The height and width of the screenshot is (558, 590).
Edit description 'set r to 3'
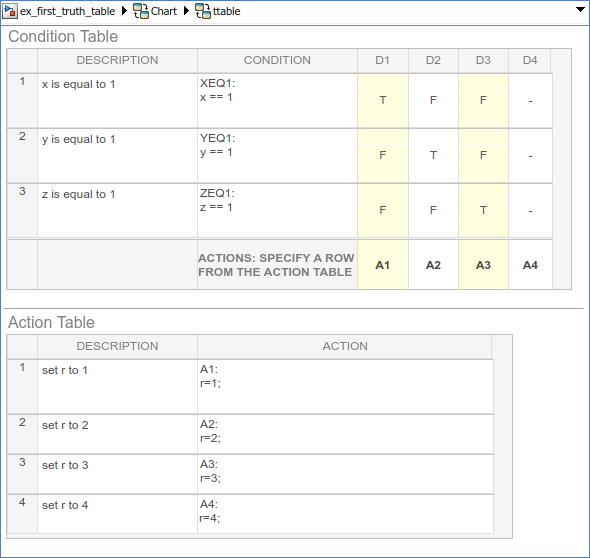click(117, 474)
